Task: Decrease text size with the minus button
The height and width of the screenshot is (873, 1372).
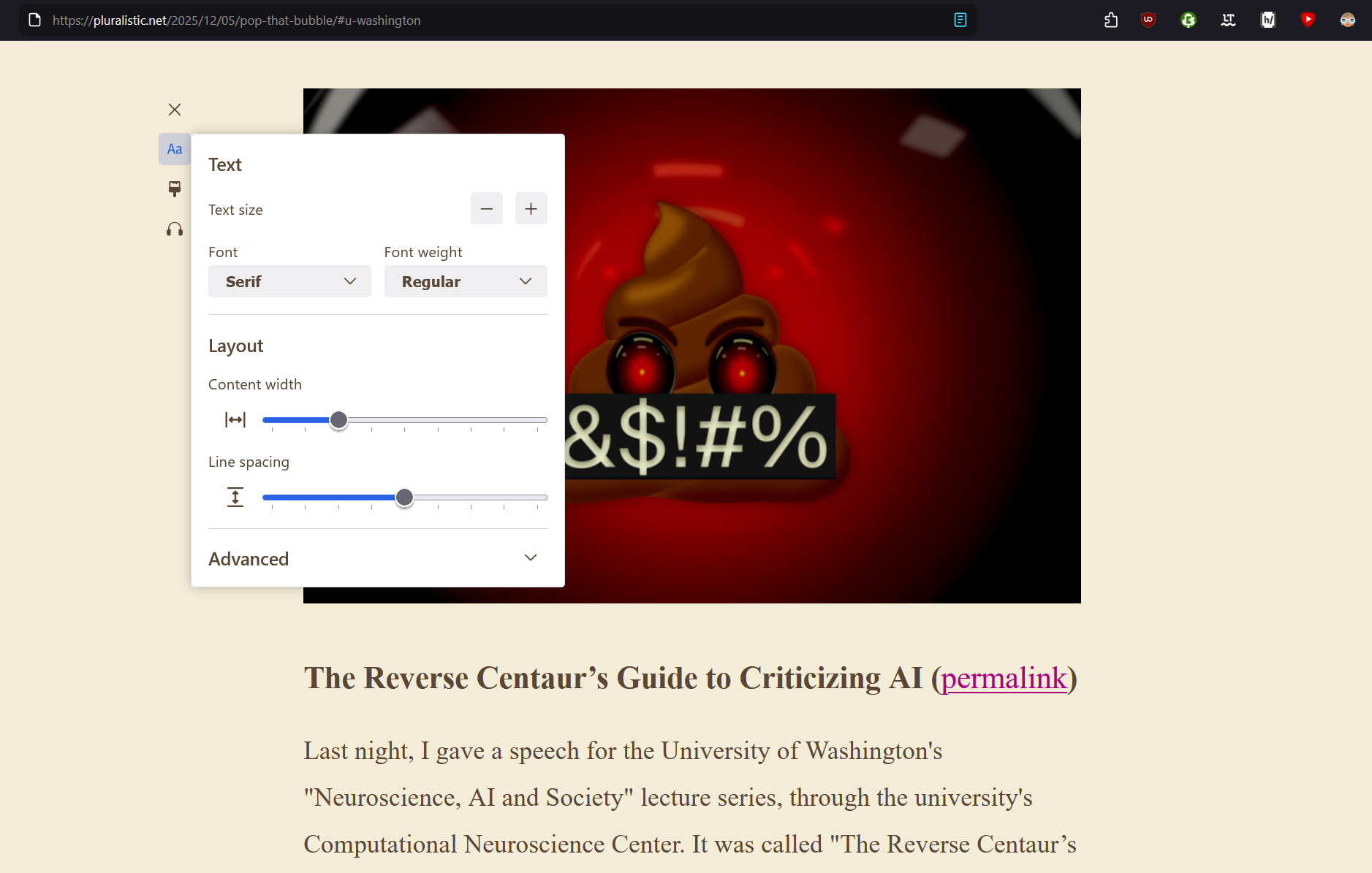Action: tap(487, 209)
